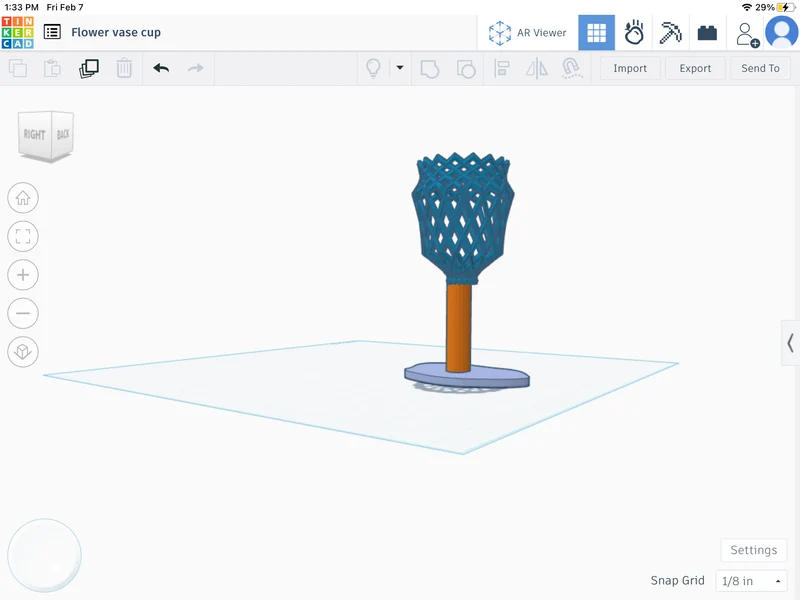This screenshot has height=600, width=800.
Task: Click the Copy icon
Action: [18, 68]
